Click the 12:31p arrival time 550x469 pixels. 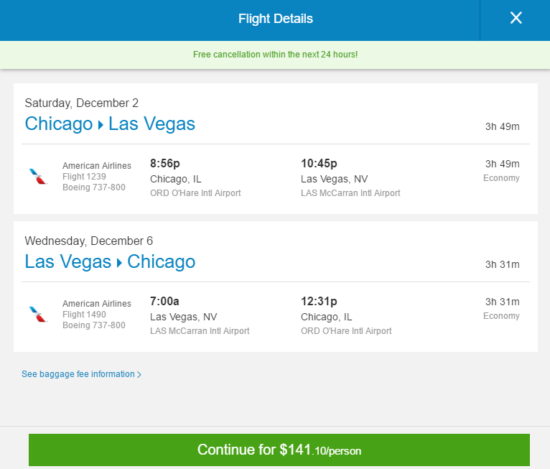click(319, 301)
